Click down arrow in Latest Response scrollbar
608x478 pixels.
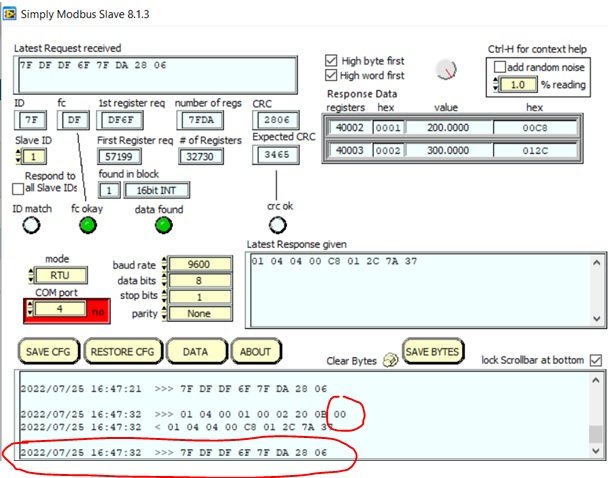597,319
